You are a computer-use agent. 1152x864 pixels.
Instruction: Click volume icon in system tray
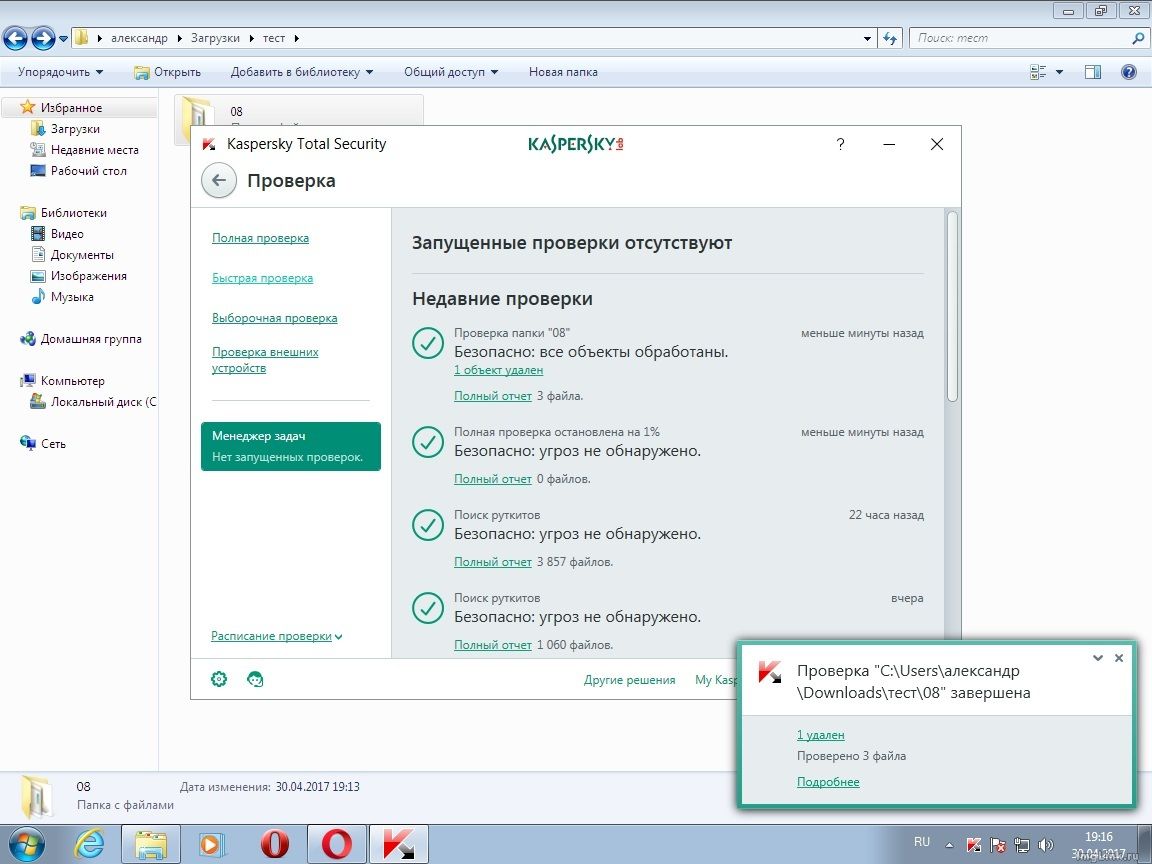click(x=1045, y=845)
